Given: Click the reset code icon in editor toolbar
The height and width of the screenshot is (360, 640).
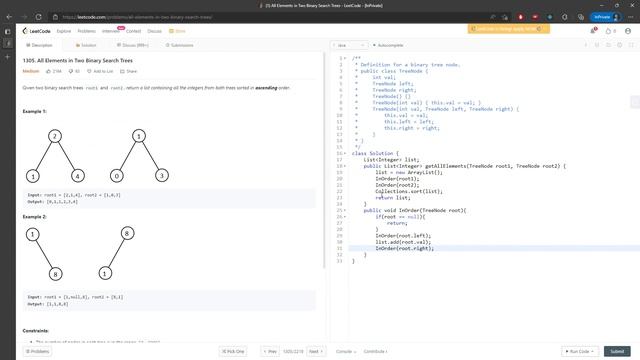Looking at the screenshot, I should (608, 45).
